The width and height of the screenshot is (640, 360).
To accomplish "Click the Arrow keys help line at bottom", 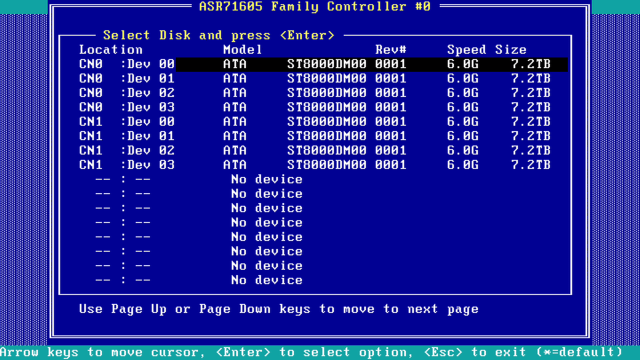I will pos(311,352).
